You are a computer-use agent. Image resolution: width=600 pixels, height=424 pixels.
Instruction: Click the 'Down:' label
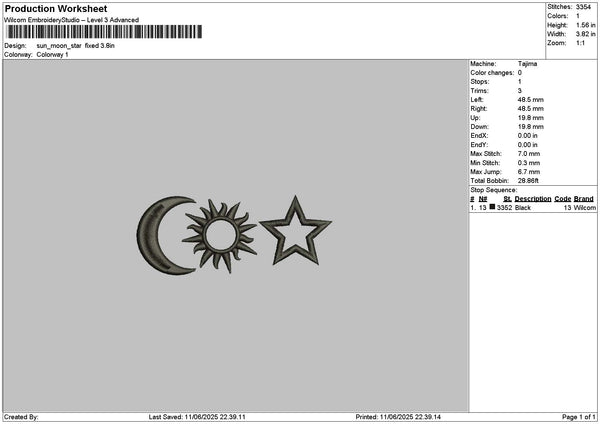[479, 127]
